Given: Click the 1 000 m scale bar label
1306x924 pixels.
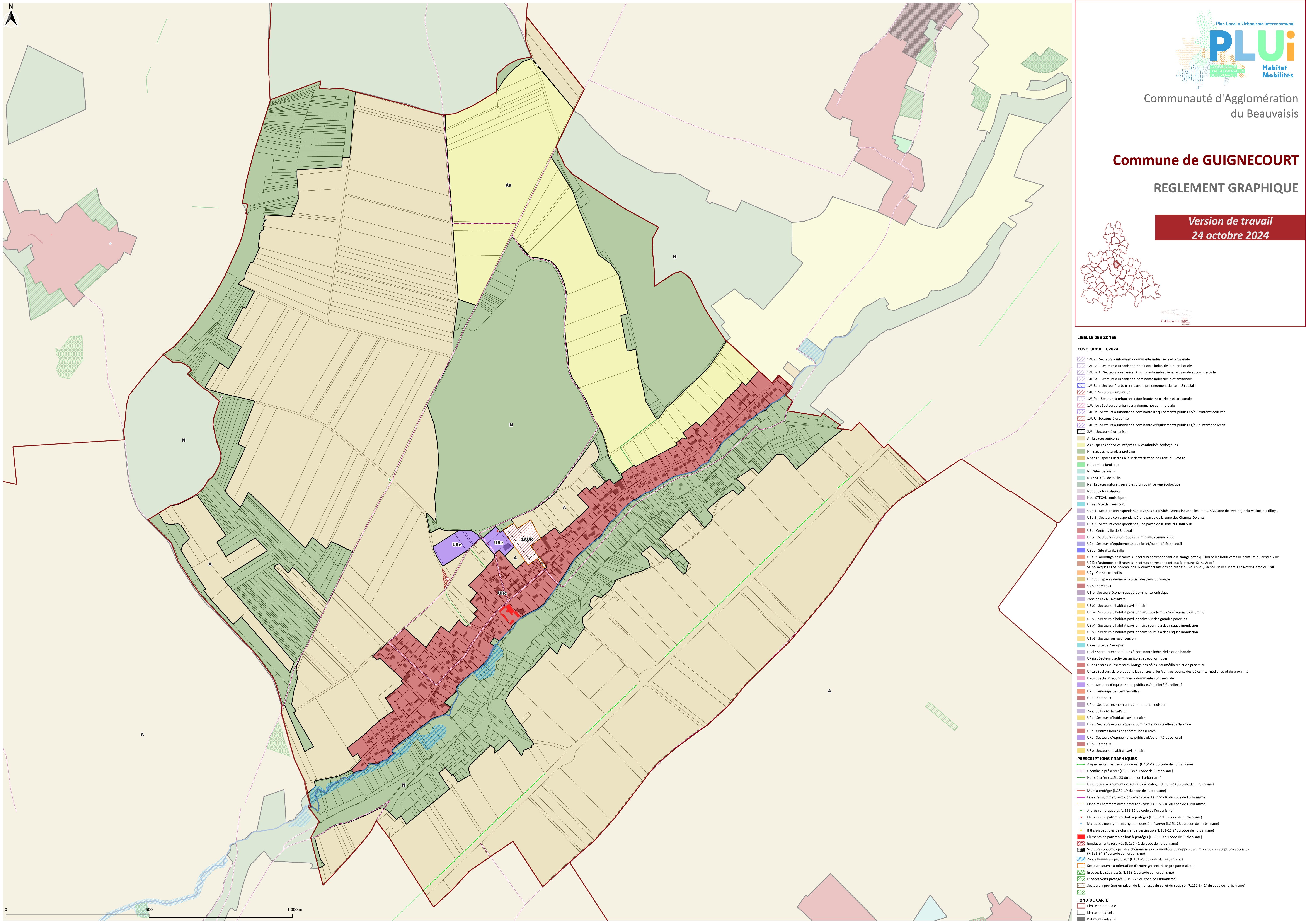Looking at the screenshot, I should 295,910.
